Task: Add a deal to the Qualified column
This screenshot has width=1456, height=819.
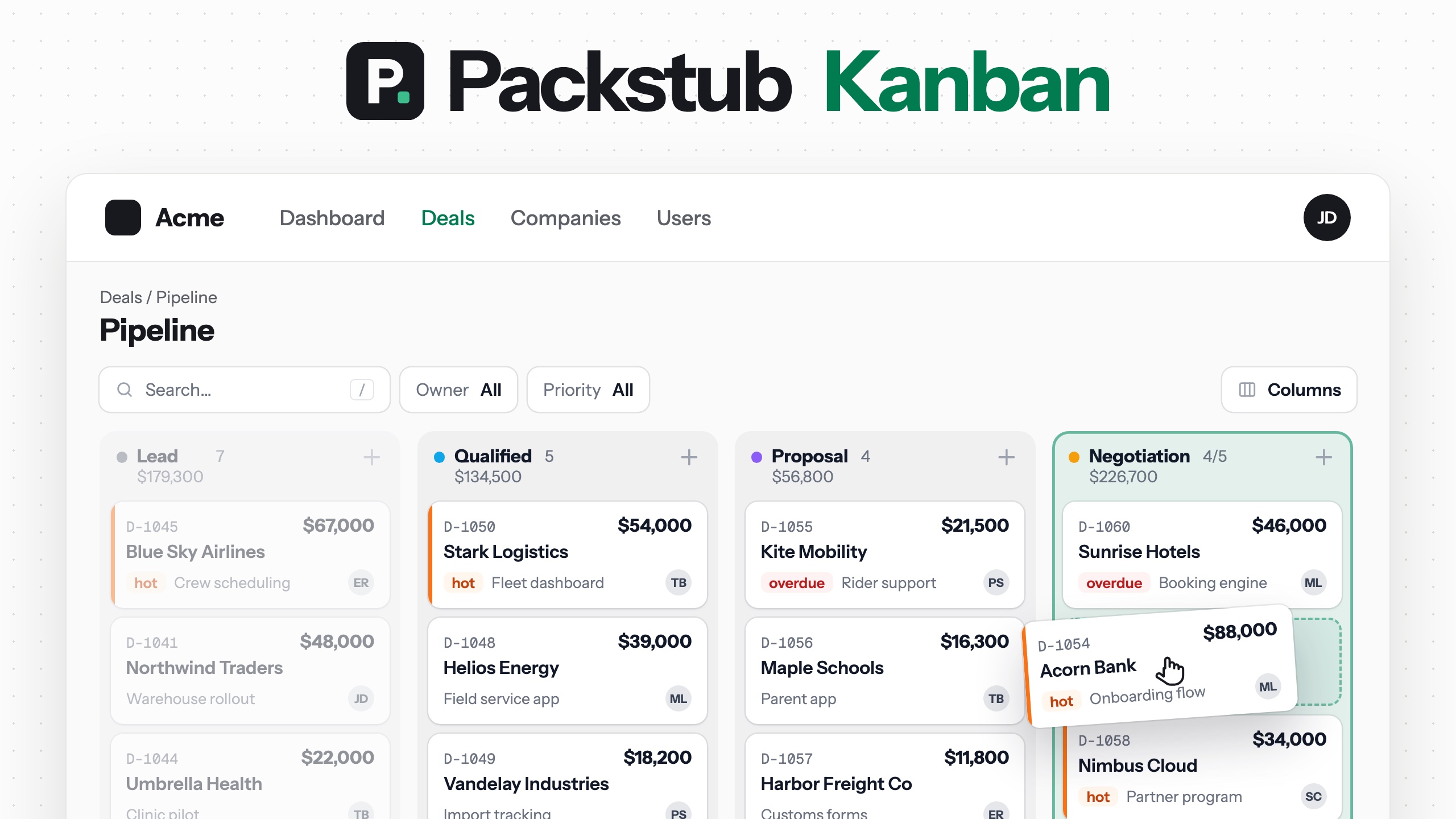Action: tap(689, 457)
